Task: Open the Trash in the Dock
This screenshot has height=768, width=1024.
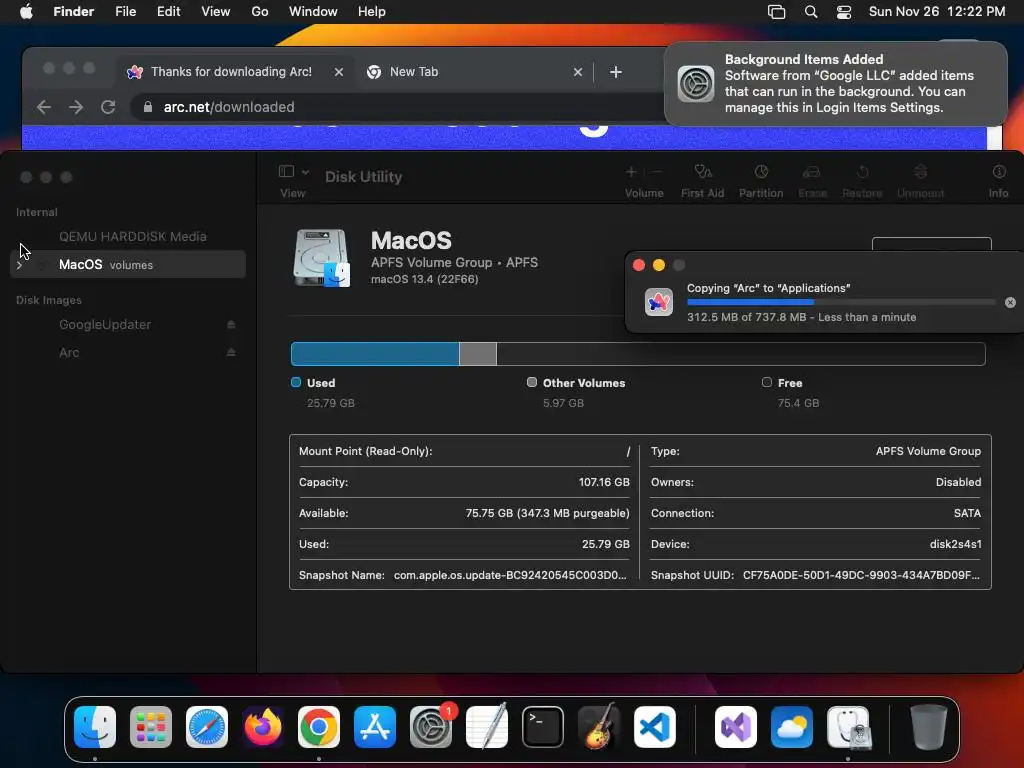Action: [x=929, y=727]
